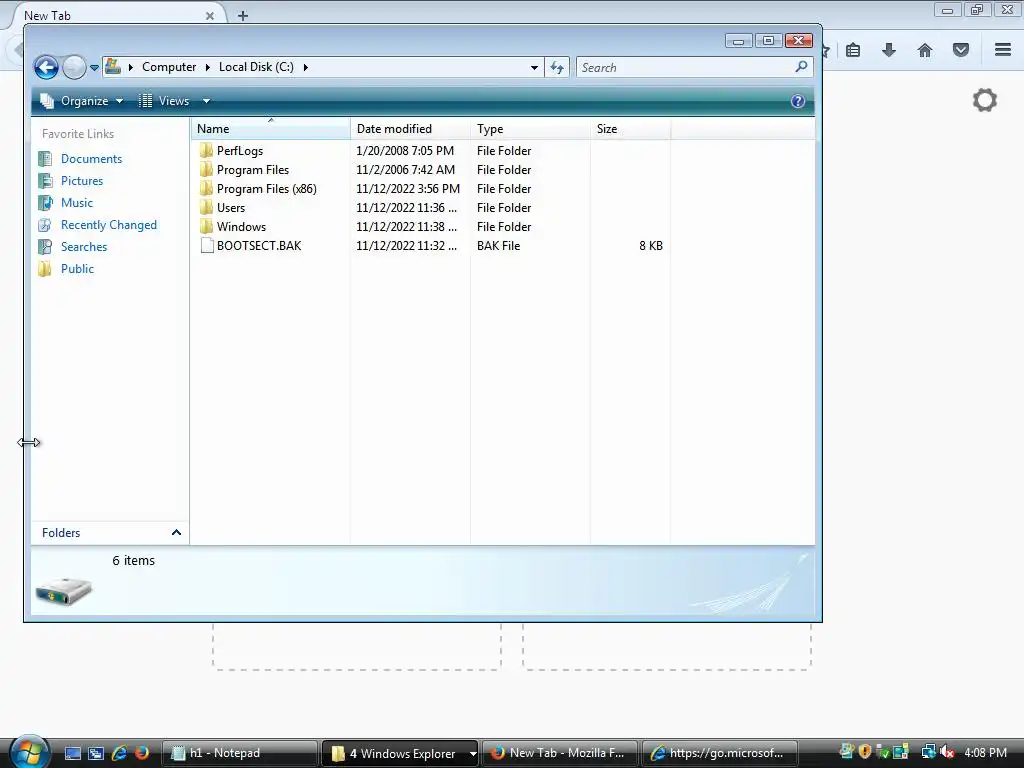This screenshot has height=768, width=1024.
Task: Select the Program Files (x86) folder
Action: [x=266, y=189]
